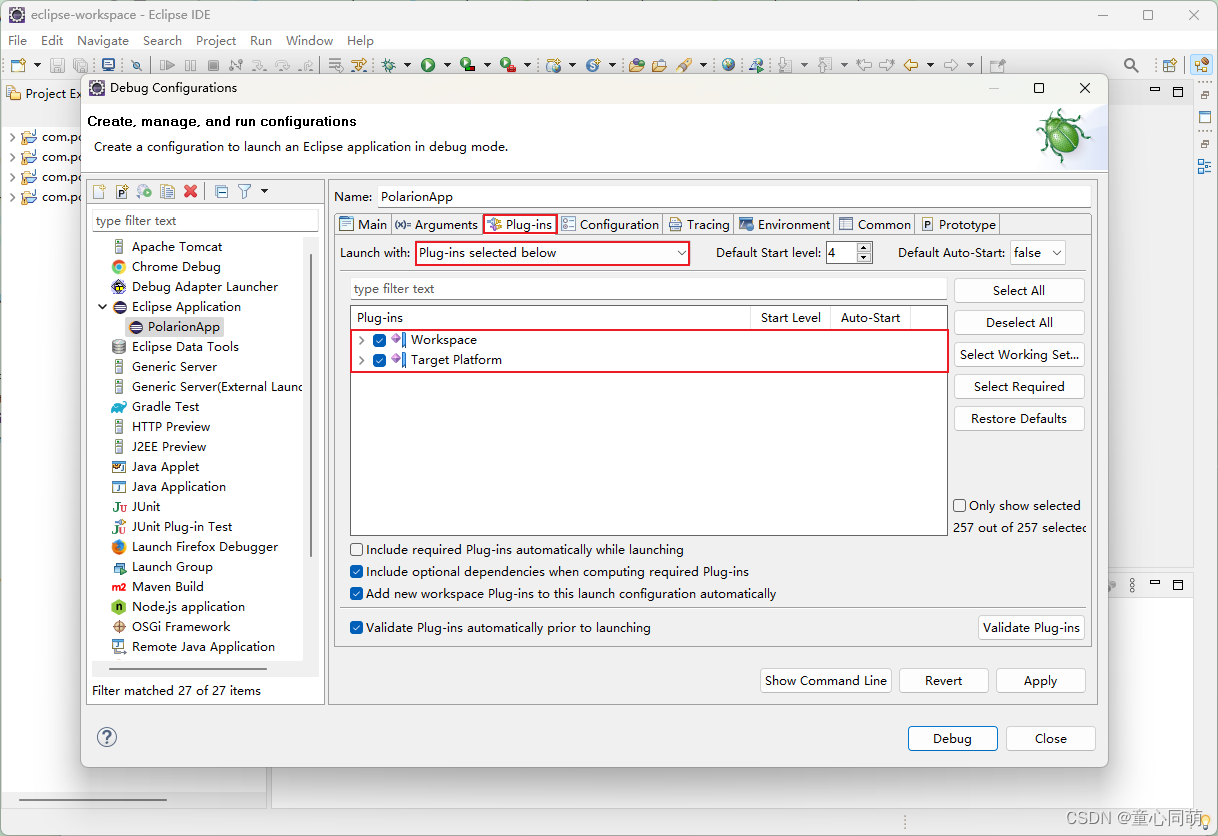
Task: Switch to the Prototype tab
Action: (x=958, y=224)
